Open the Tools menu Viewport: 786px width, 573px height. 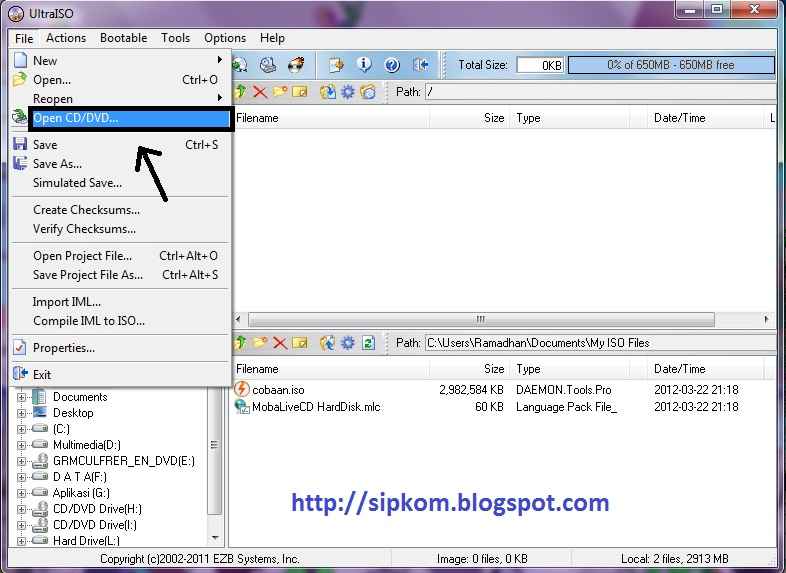pyautogui.click(x=175, y=38)
